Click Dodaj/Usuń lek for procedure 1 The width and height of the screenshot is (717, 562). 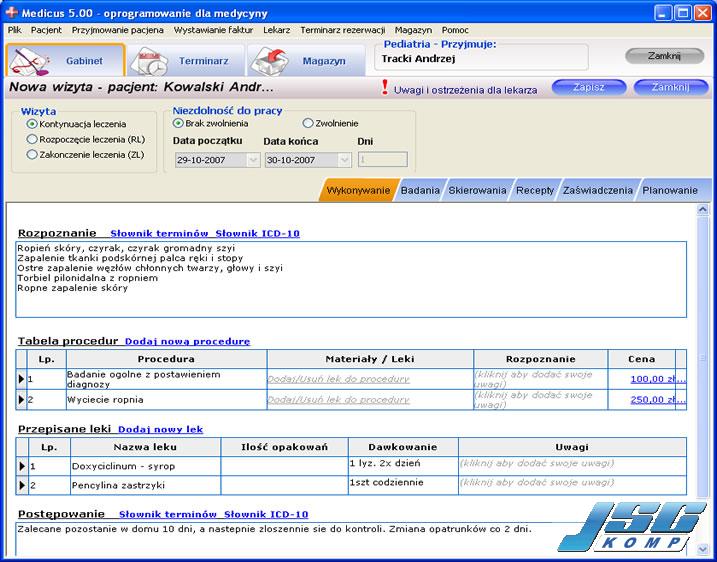coord(338,379)
